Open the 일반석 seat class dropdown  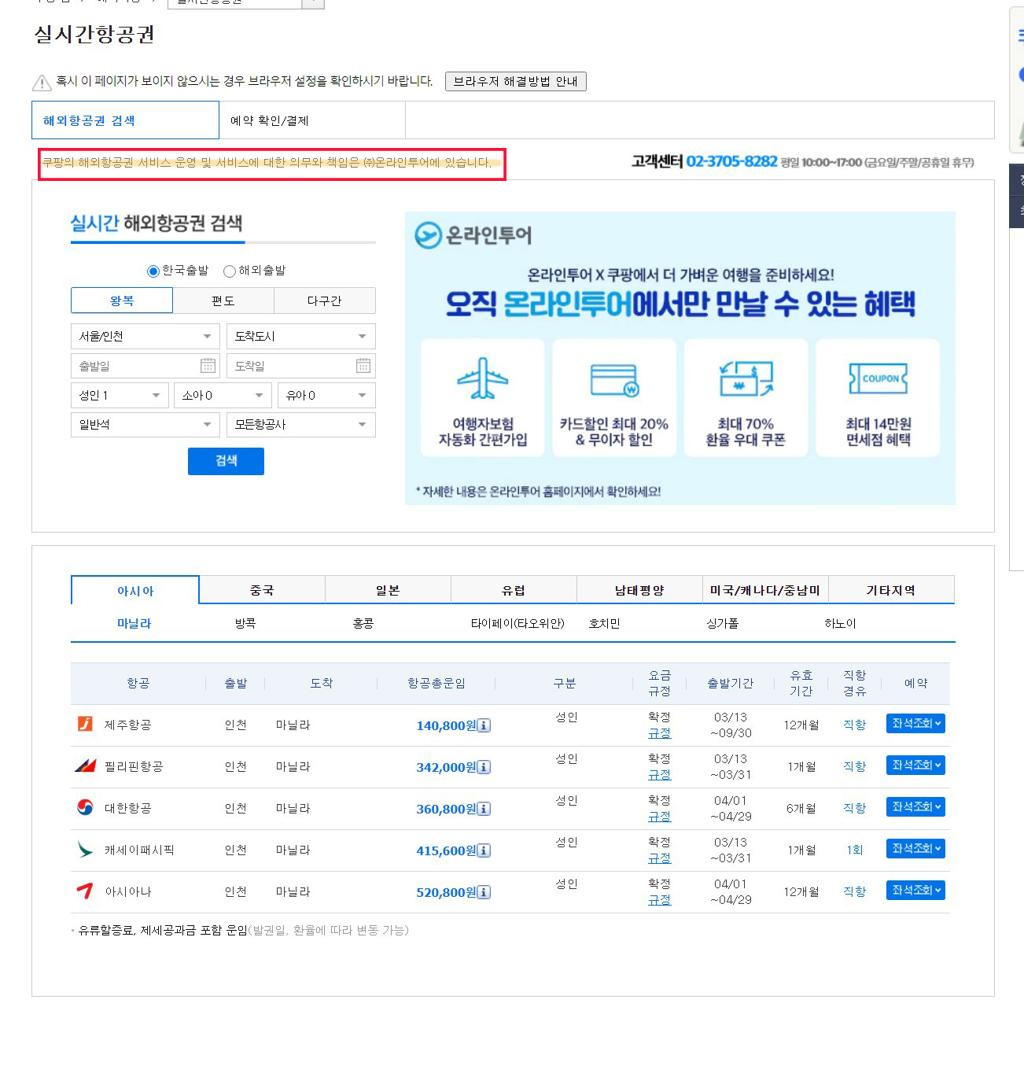pos(145,425)
